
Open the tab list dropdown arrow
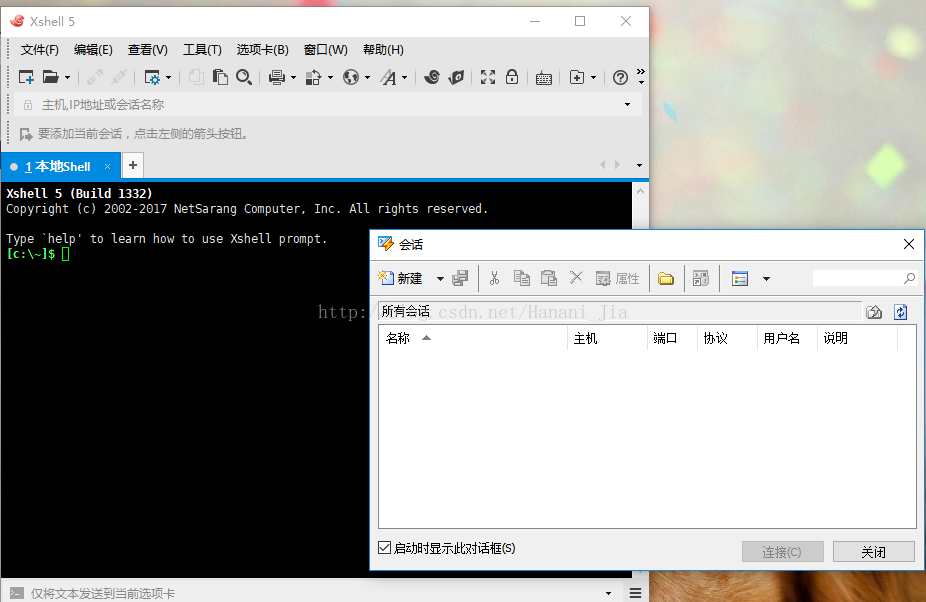[639, 165]
